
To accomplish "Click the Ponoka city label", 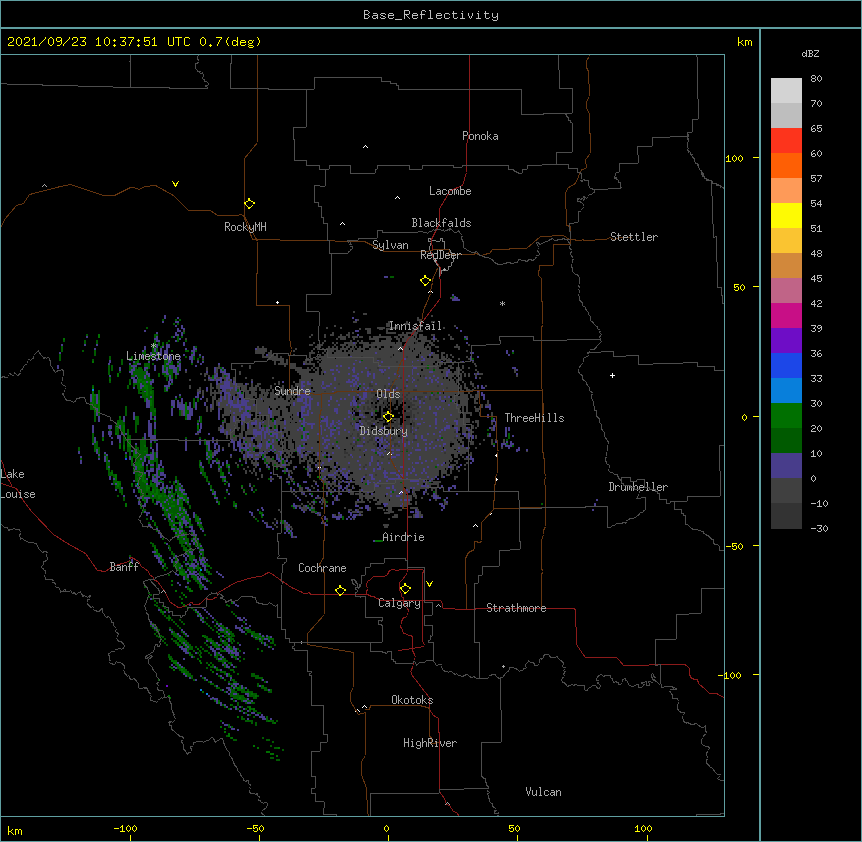I will [x=480, y=136].
